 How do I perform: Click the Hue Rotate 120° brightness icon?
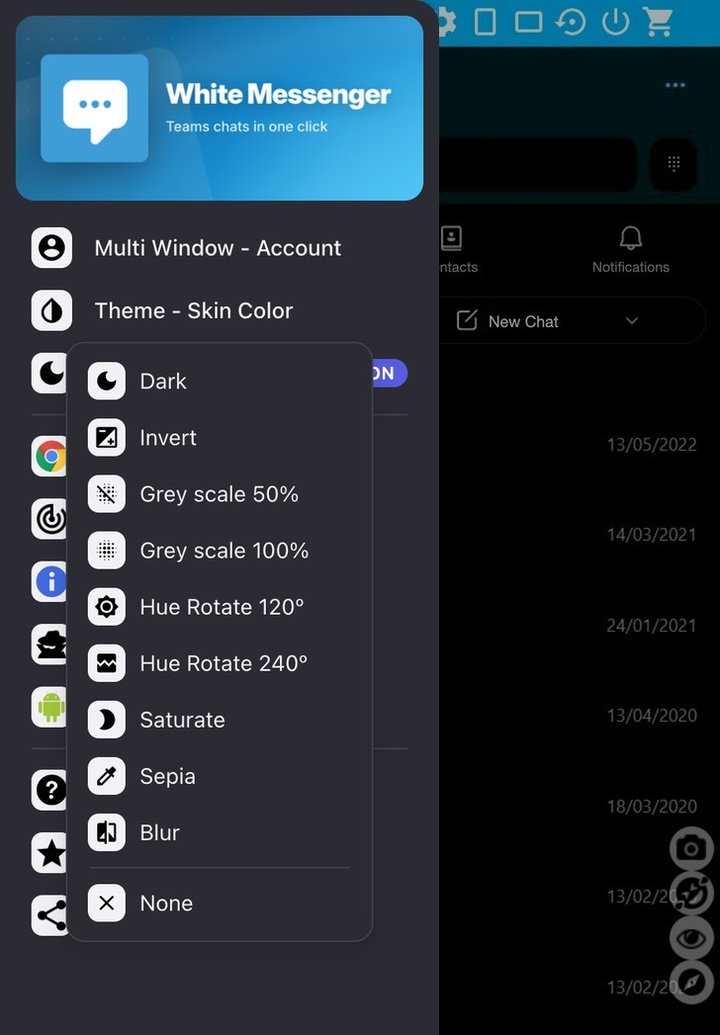click(x=106, y=607)
